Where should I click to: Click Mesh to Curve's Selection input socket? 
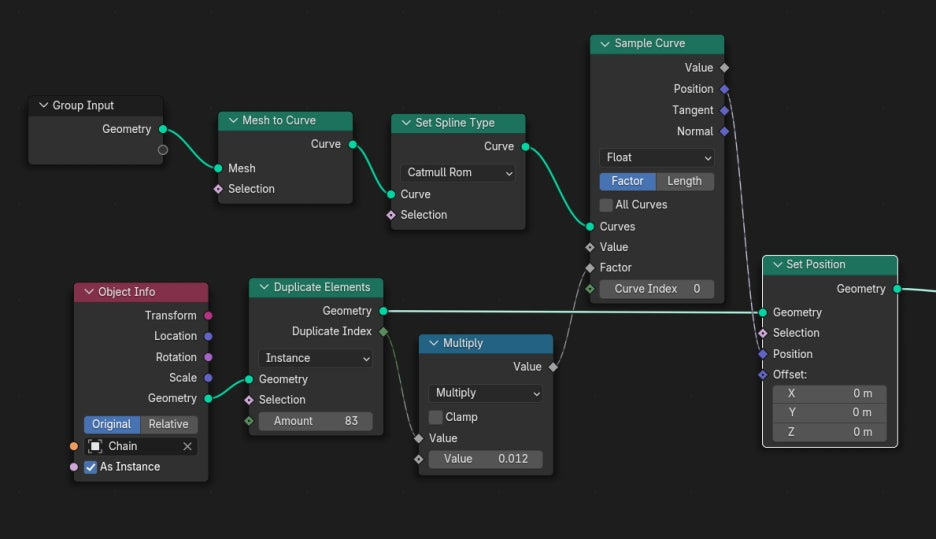pos(218,189)
